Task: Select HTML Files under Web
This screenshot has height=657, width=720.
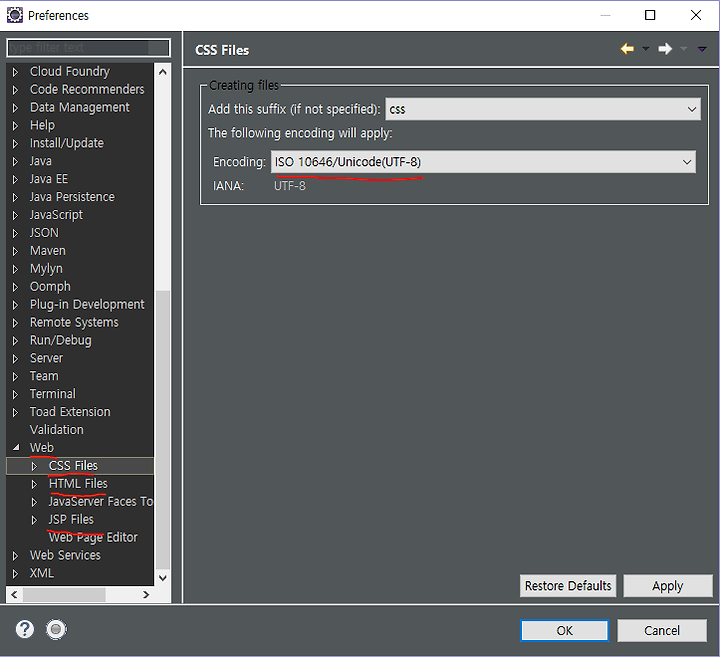Action: (78, 483)
